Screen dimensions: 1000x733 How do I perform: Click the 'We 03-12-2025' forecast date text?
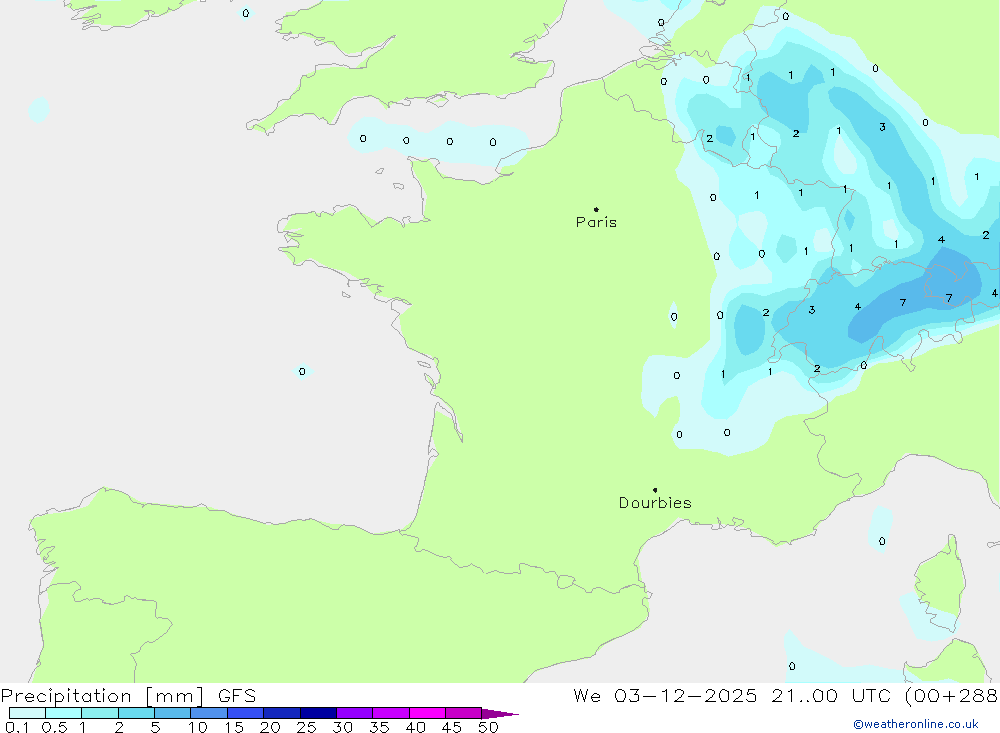pos(665,696)
